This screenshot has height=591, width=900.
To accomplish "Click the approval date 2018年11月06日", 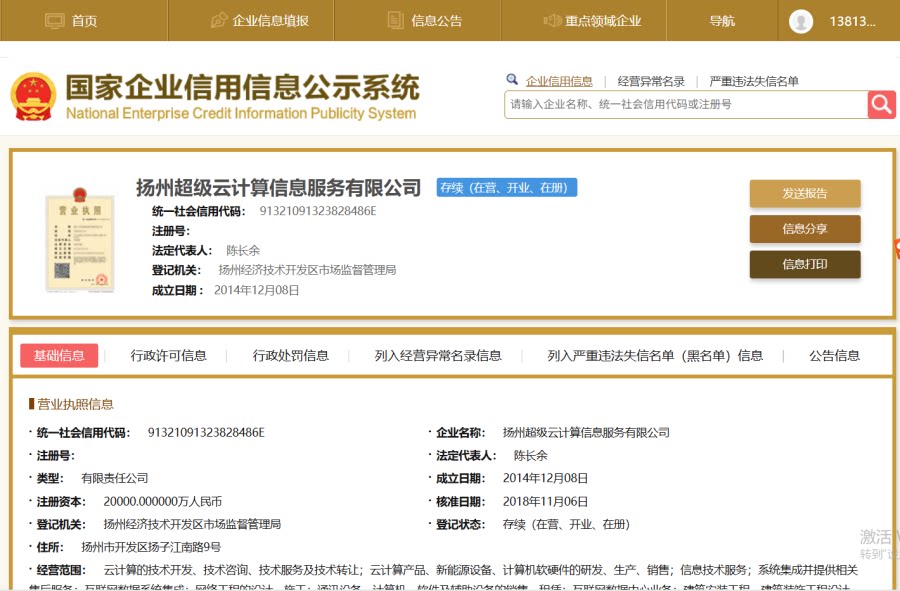I will tap(545, 501).
